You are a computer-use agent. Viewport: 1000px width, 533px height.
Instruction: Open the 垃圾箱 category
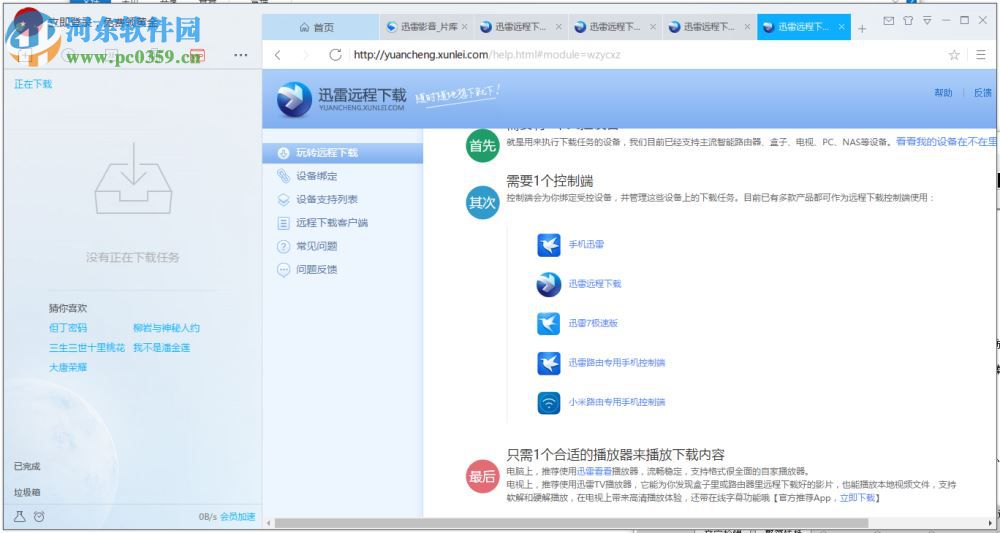(x=27, y=492)
